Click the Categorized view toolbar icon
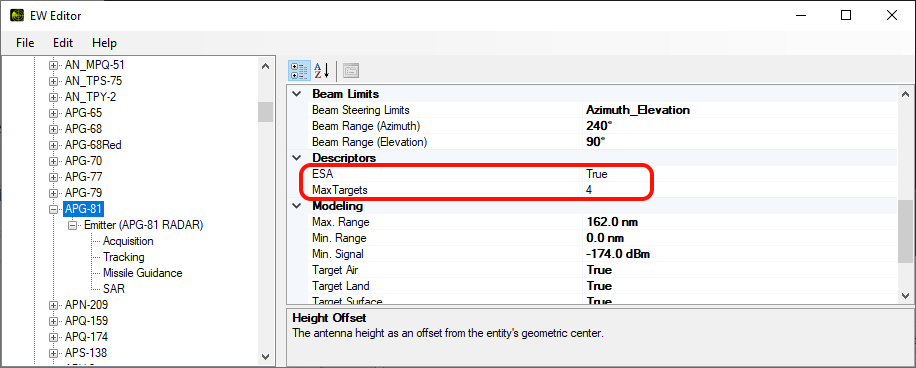916x368 pixels. (300, 71)
